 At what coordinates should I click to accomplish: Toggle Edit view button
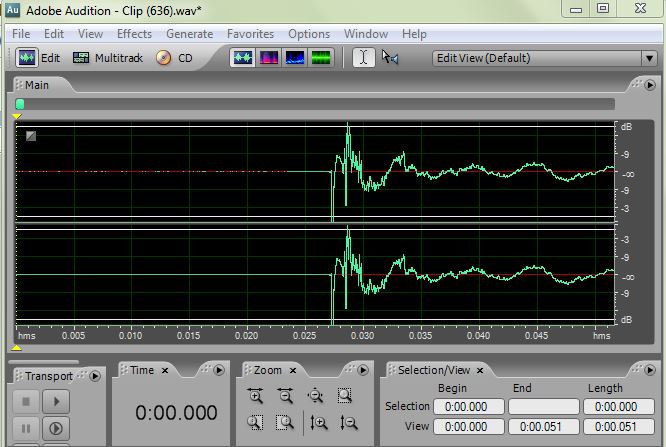pos(38,58)
